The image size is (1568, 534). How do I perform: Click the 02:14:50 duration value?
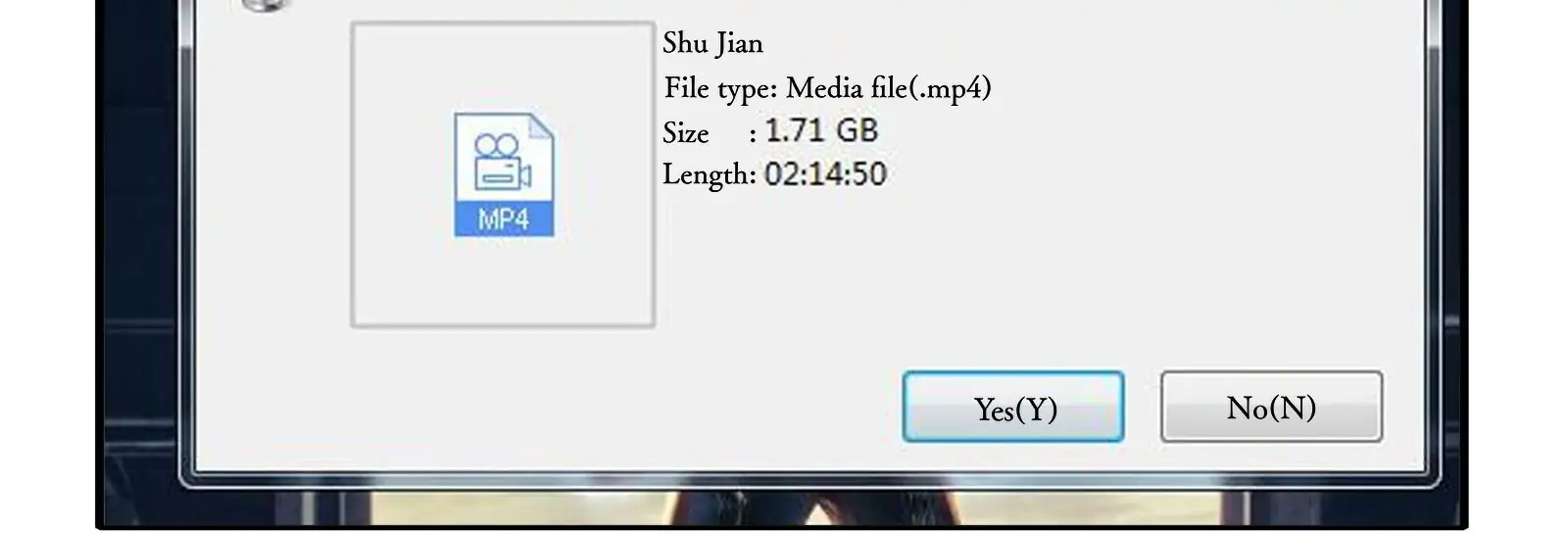tap(825, 174)
